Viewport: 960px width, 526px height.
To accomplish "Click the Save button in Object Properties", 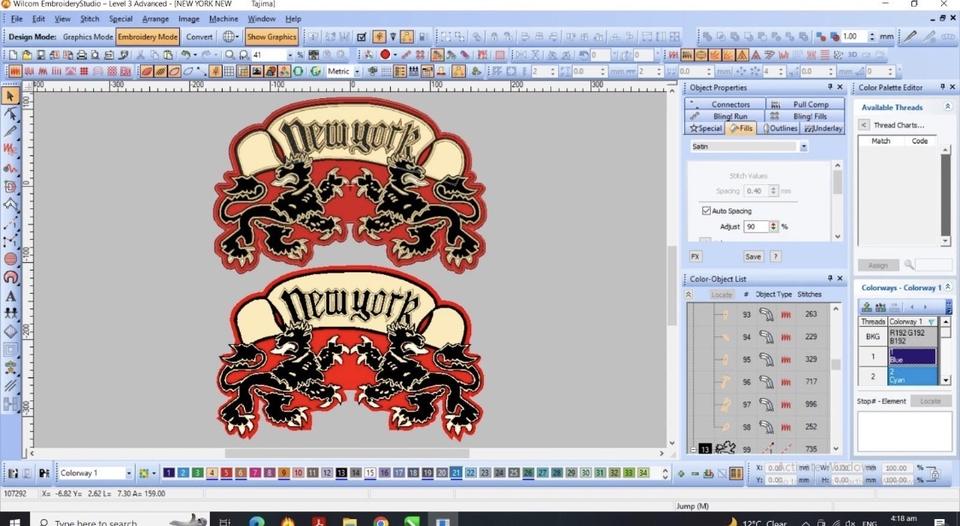I will [x=752, y=257].
